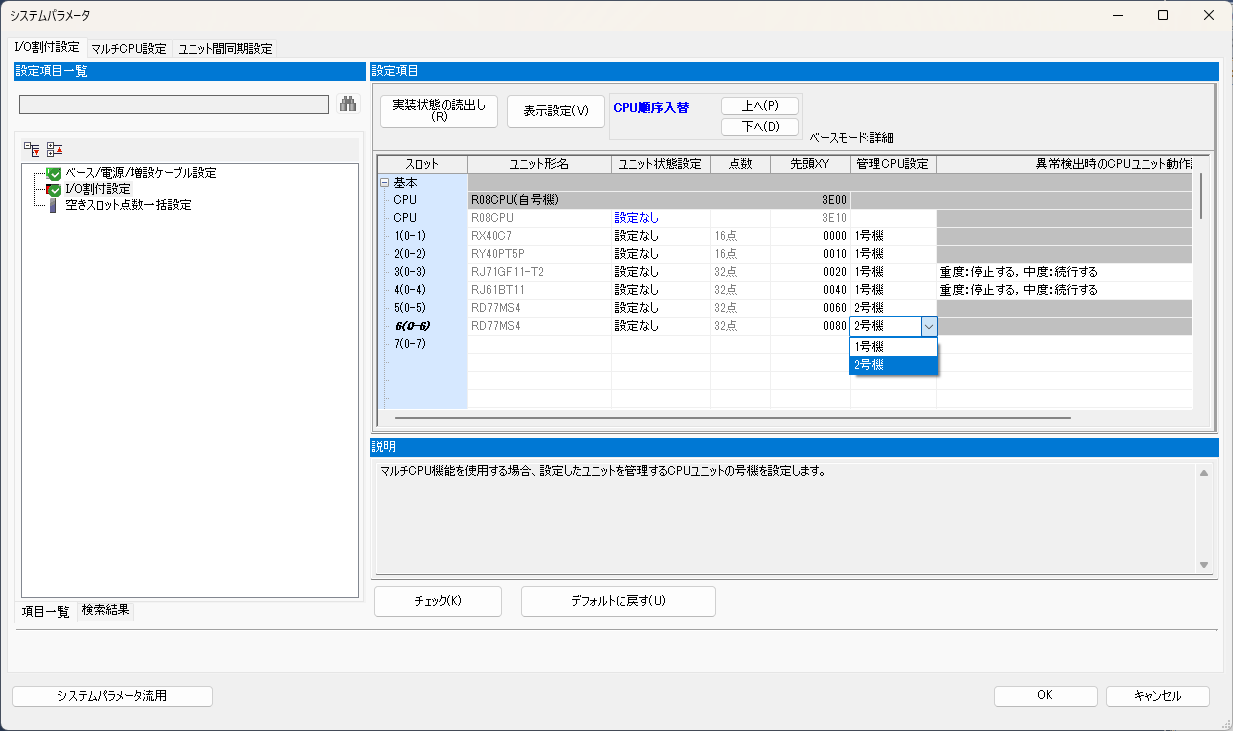
Task: Open the 管理CPU設定 dropdown arrow
Action: [x=931, y=326]
